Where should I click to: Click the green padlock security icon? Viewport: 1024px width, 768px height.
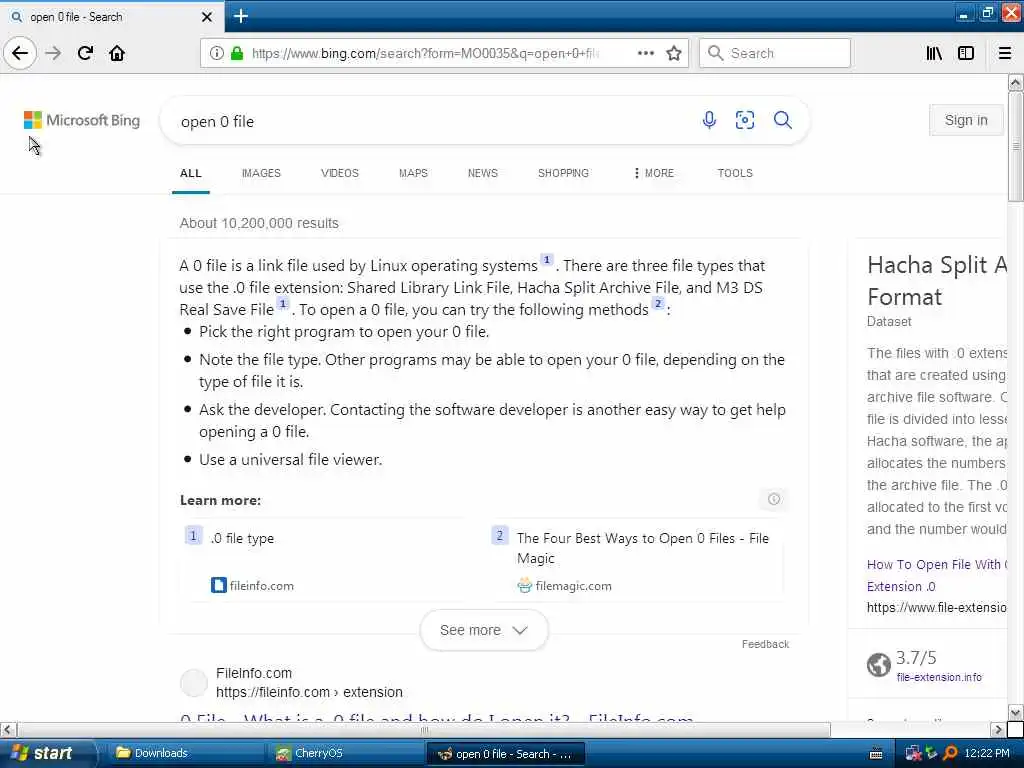237,54
